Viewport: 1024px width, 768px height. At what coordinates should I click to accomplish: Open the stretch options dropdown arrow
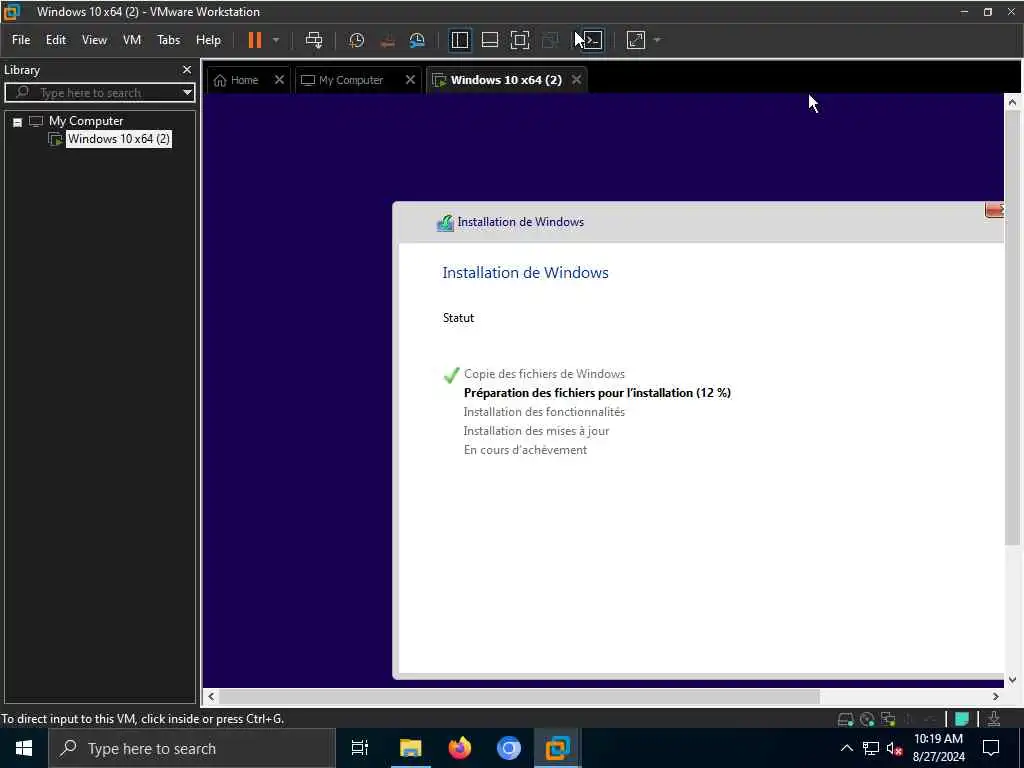(x=658, y=40)
